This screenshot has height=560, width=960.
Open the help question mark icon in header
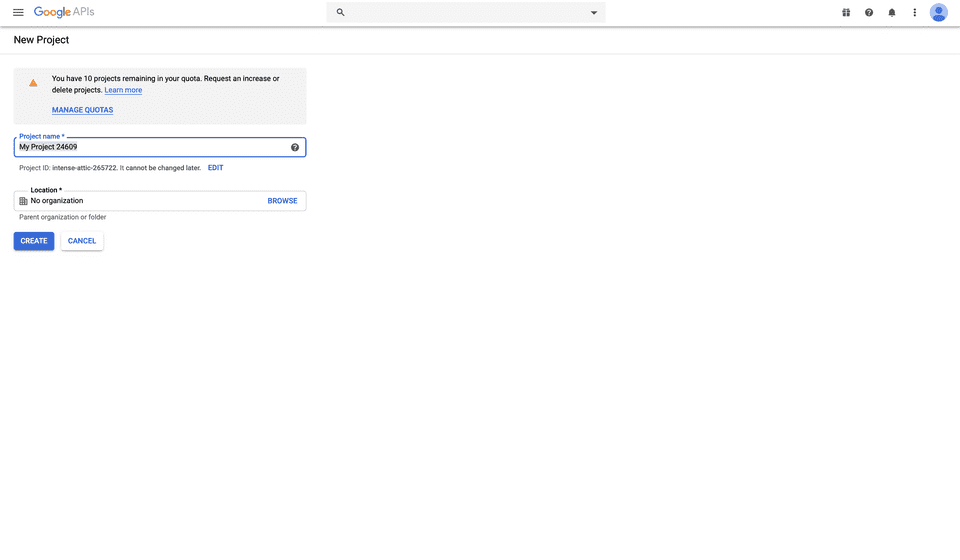point(869,12)
